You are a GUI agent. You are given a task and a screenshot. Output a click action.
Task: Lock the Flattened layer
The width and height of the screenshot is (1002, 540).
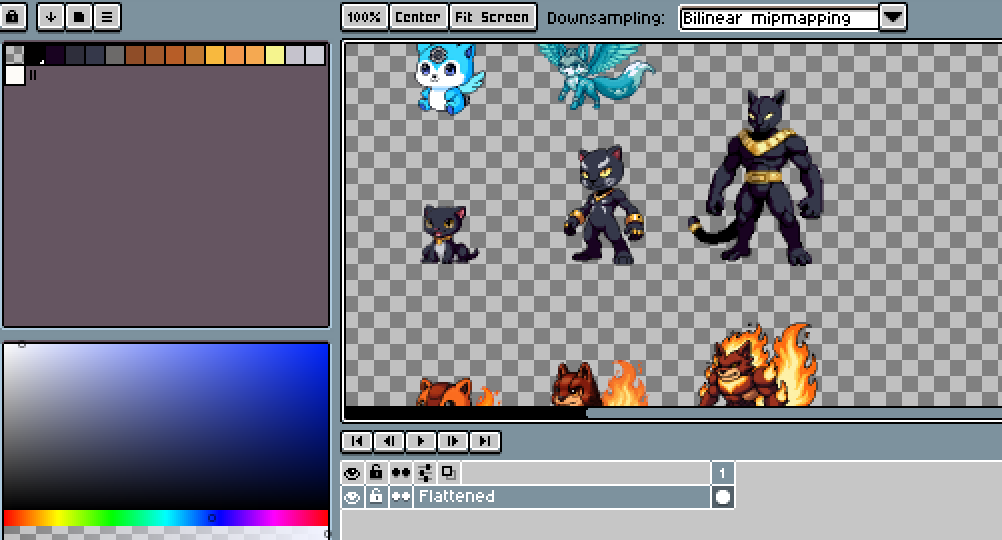376,497
